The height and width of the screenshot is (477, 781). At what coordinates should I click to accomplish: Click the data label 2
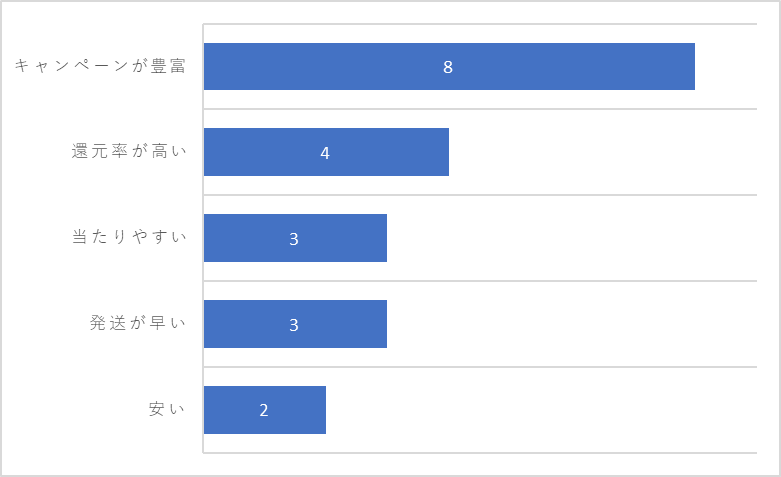pos(264,410)
